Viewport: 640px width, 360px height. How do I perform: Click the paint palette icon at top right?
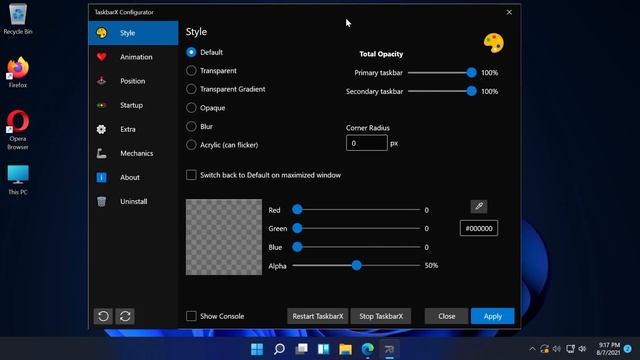[493, 43]
